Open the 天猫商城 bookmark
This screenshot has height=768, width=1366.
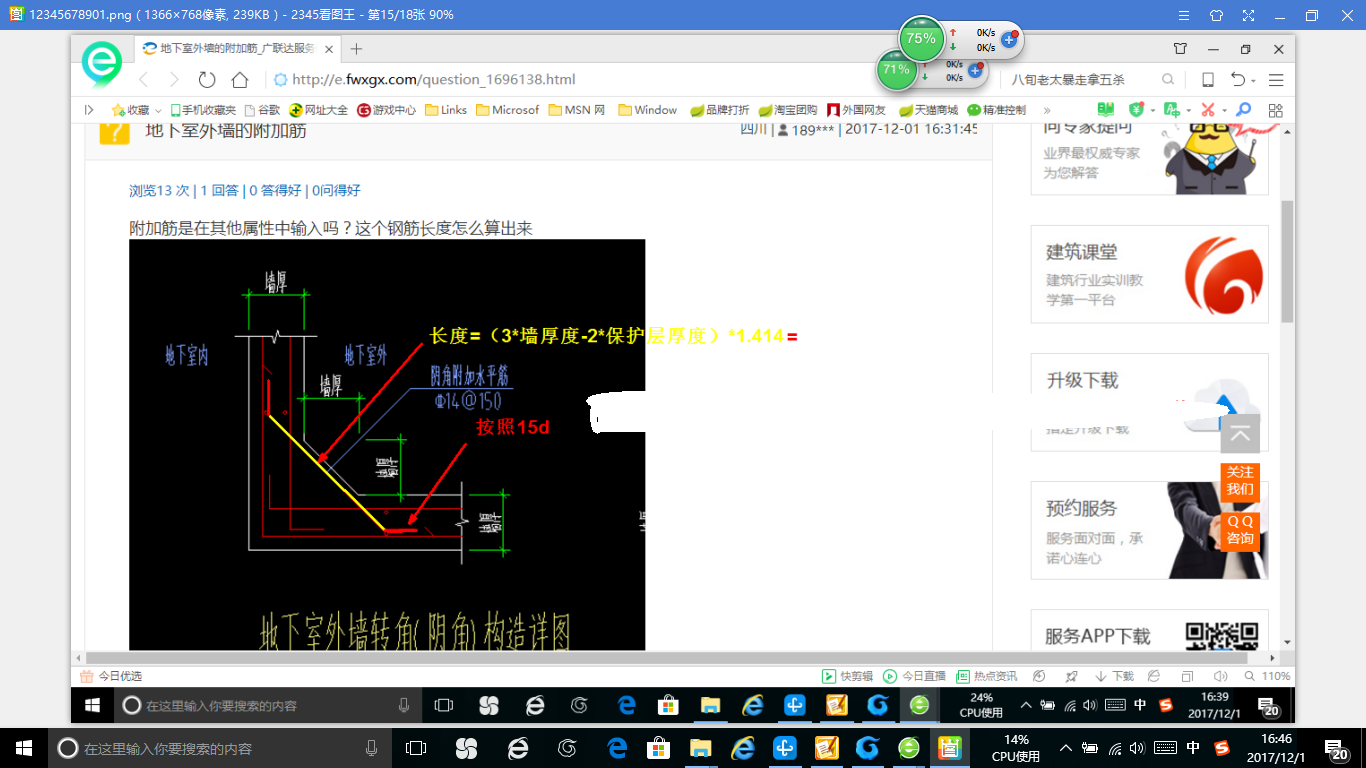928,110
